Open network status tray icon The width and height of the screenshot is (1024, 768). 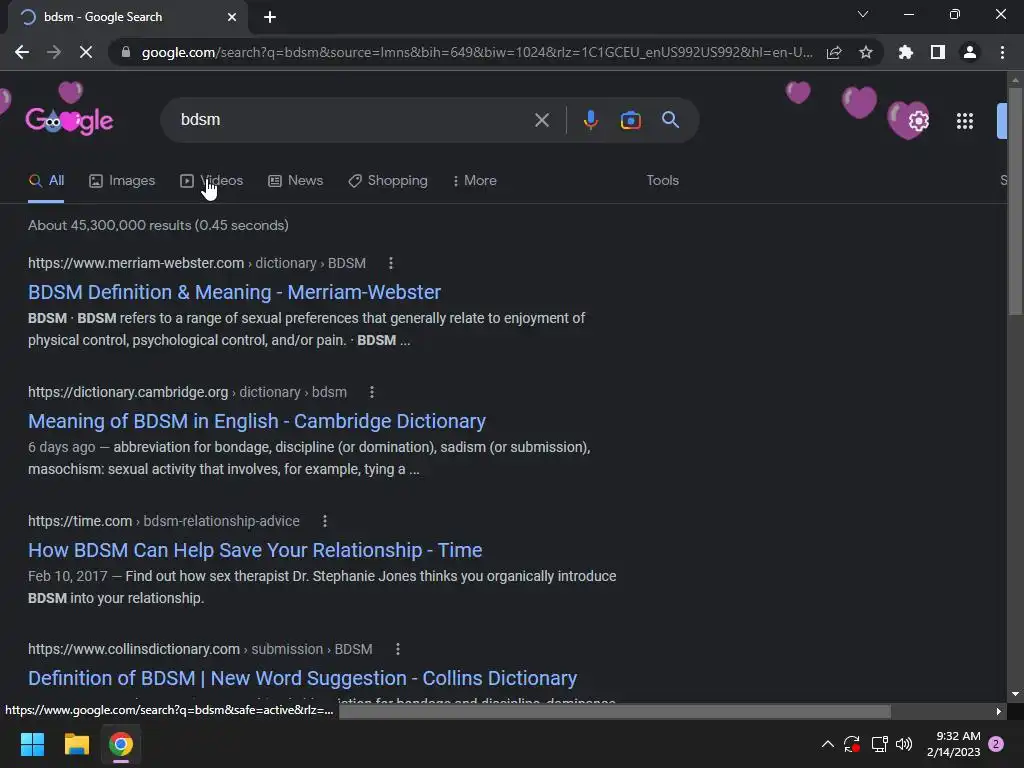(x=879, y=744)
